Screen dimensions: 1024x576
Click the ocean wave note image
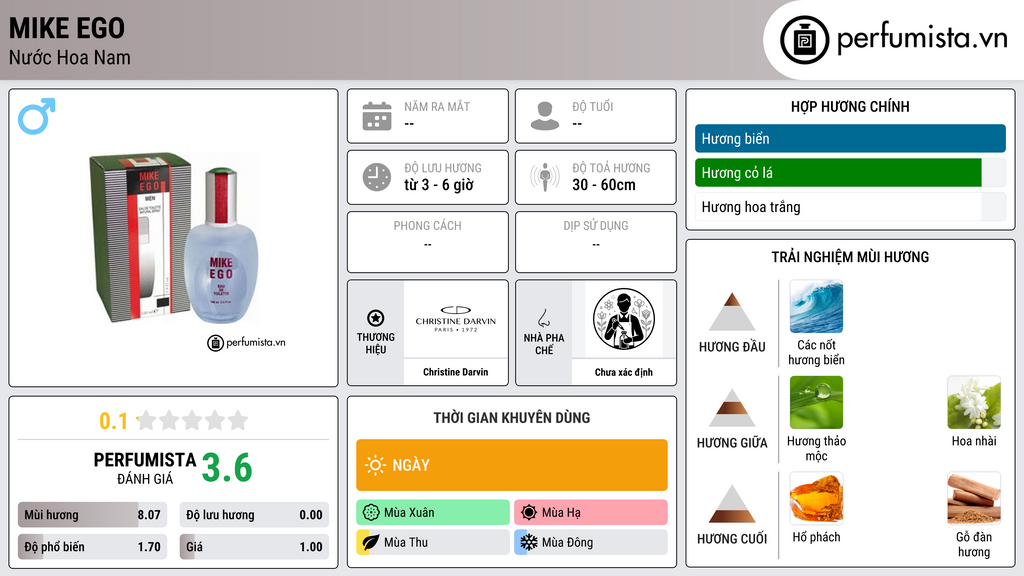(816, 306)
